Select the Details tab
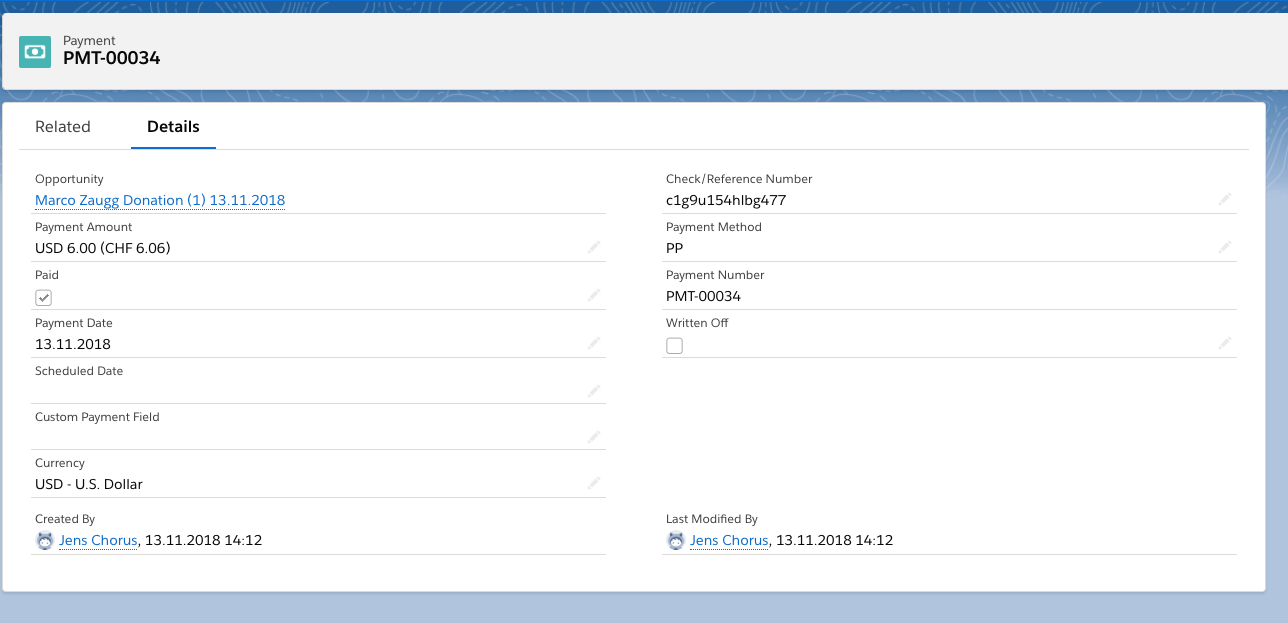Screen dimensions: 1288x623 (173, 127)
